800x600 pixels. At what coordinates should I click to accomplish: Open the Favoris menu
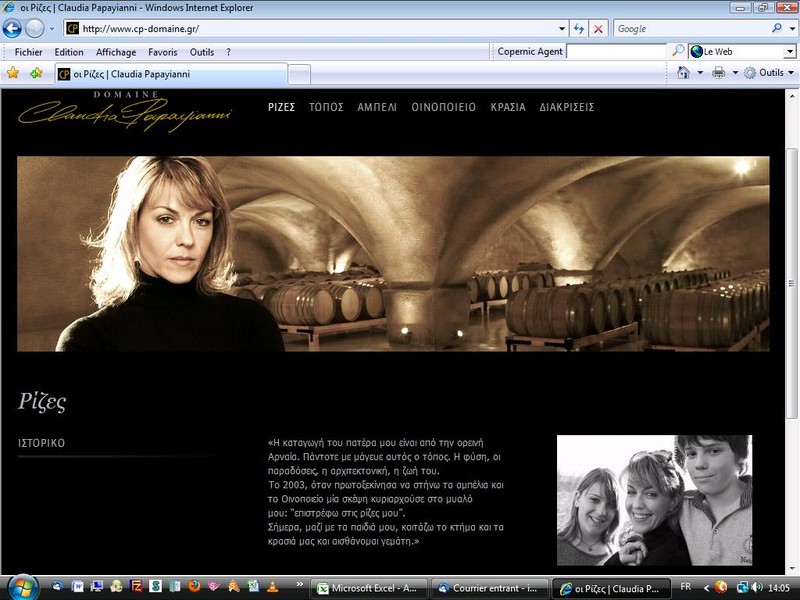pos(163,52)
